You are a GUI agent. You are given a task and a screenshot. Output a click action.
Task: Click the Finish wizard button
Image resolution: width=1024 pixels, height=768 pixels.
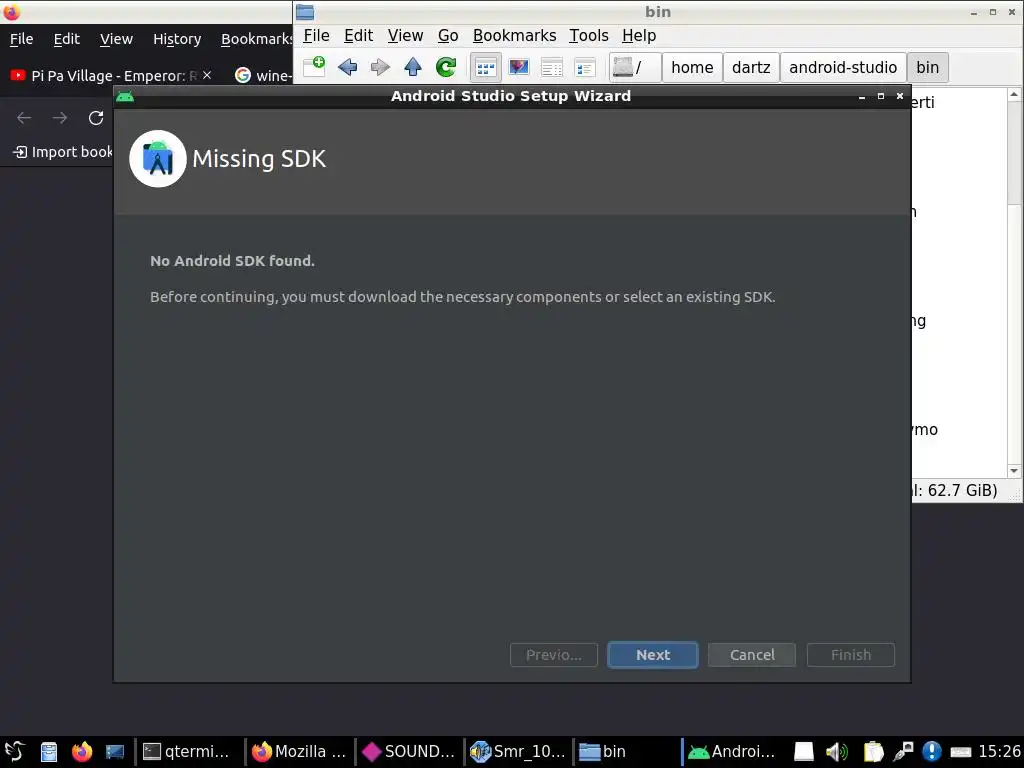pos(850,654)
